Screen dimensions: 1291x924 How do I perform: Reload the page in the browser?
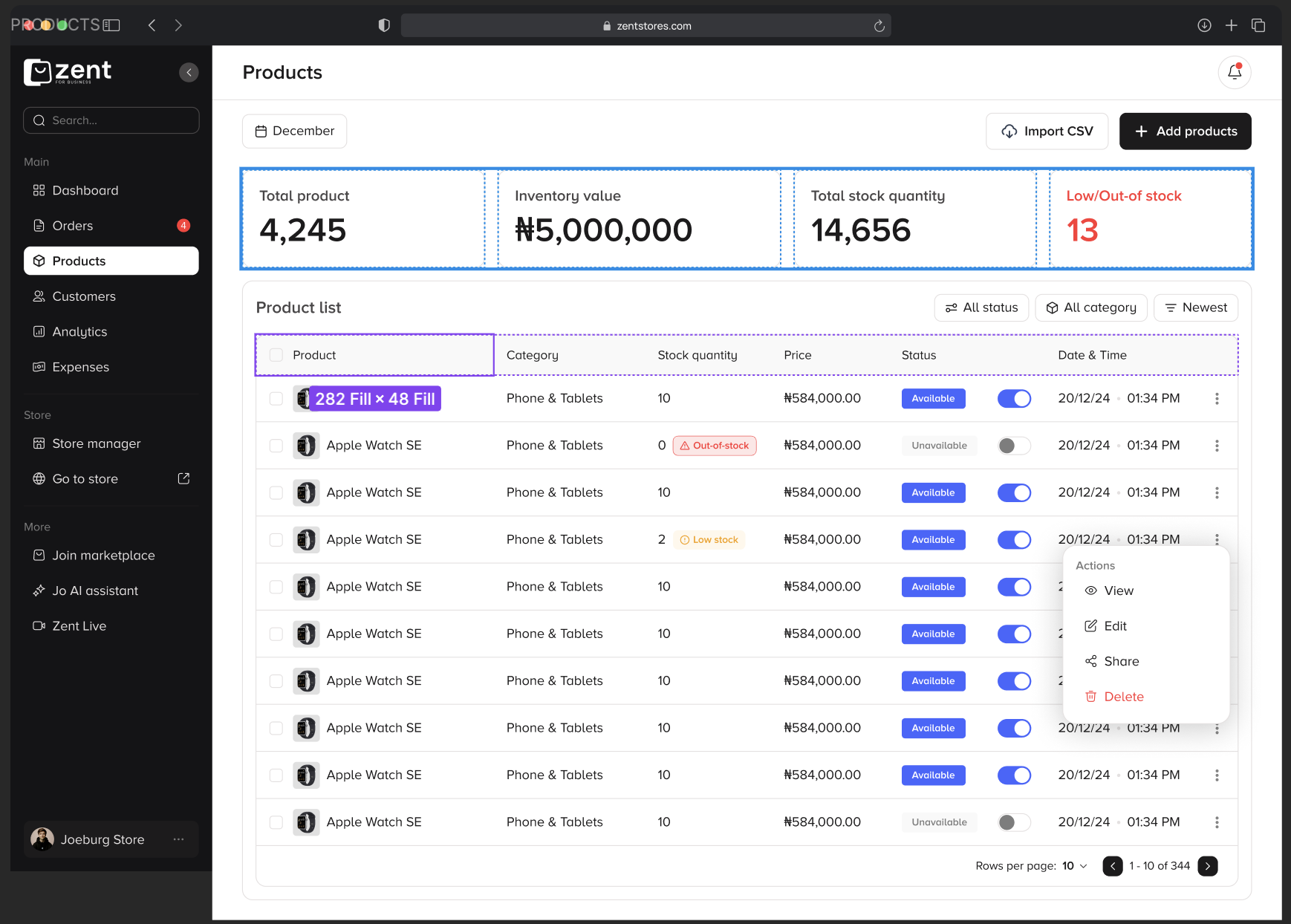879,26
